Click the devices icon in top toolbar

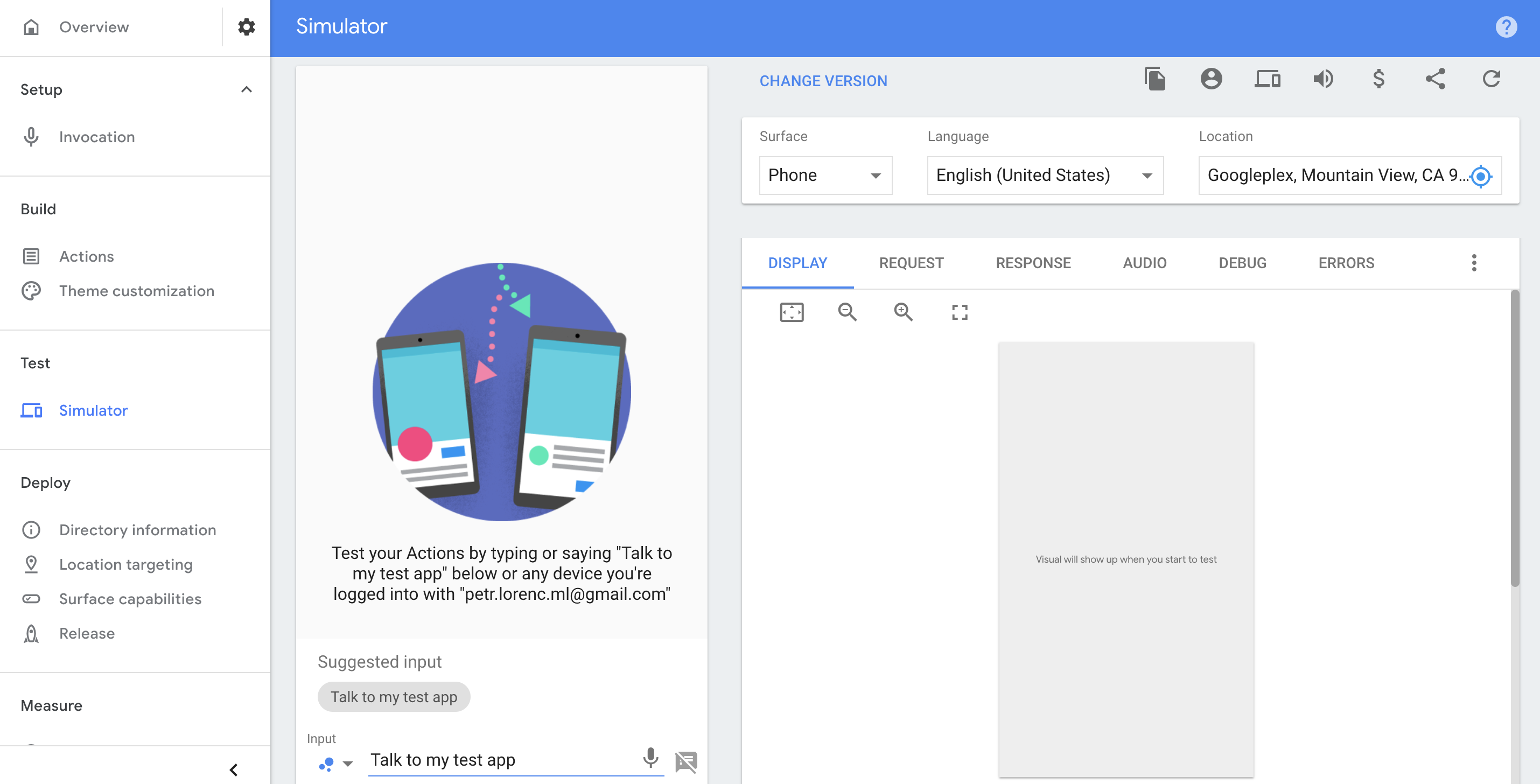[1268, 79]
